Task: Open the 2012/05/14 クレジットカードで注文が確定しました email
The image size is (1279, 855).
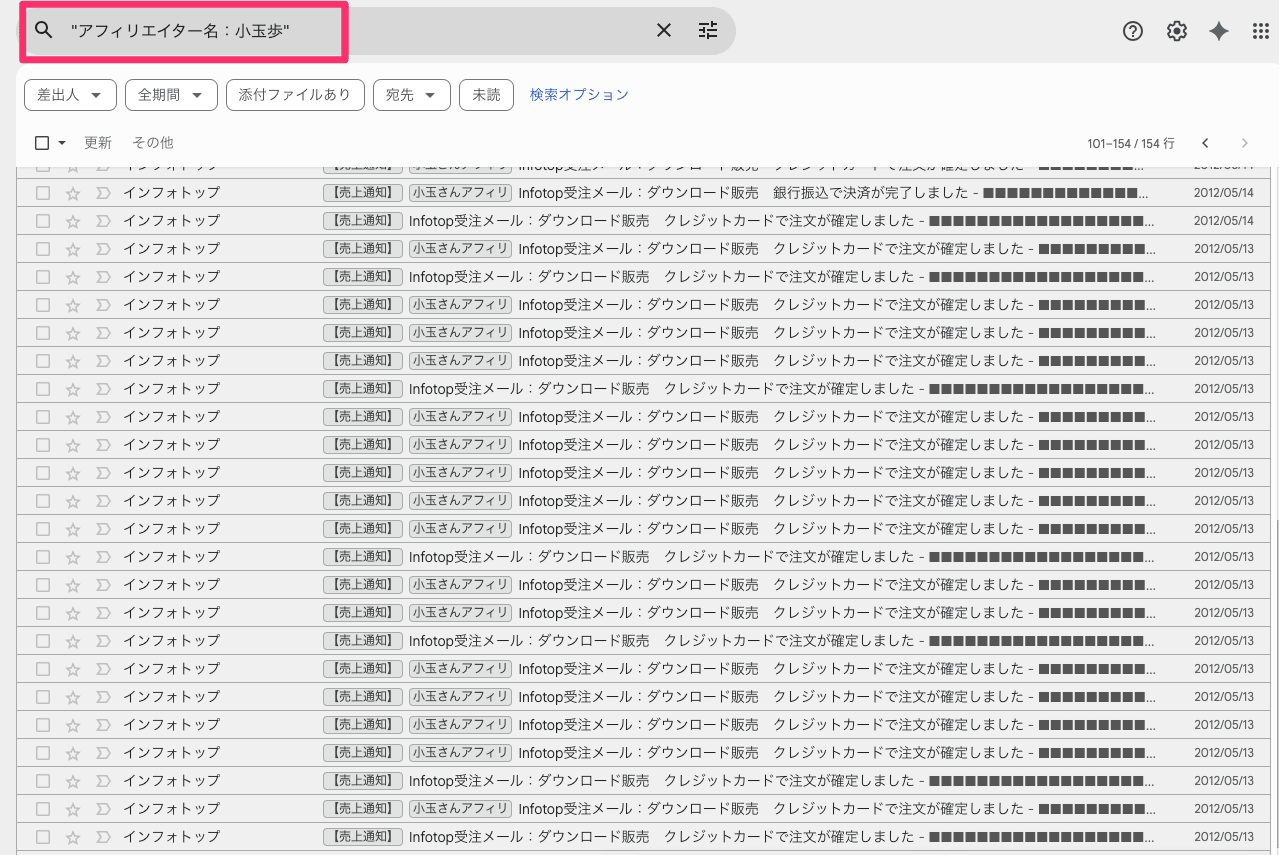Action: 662,221
